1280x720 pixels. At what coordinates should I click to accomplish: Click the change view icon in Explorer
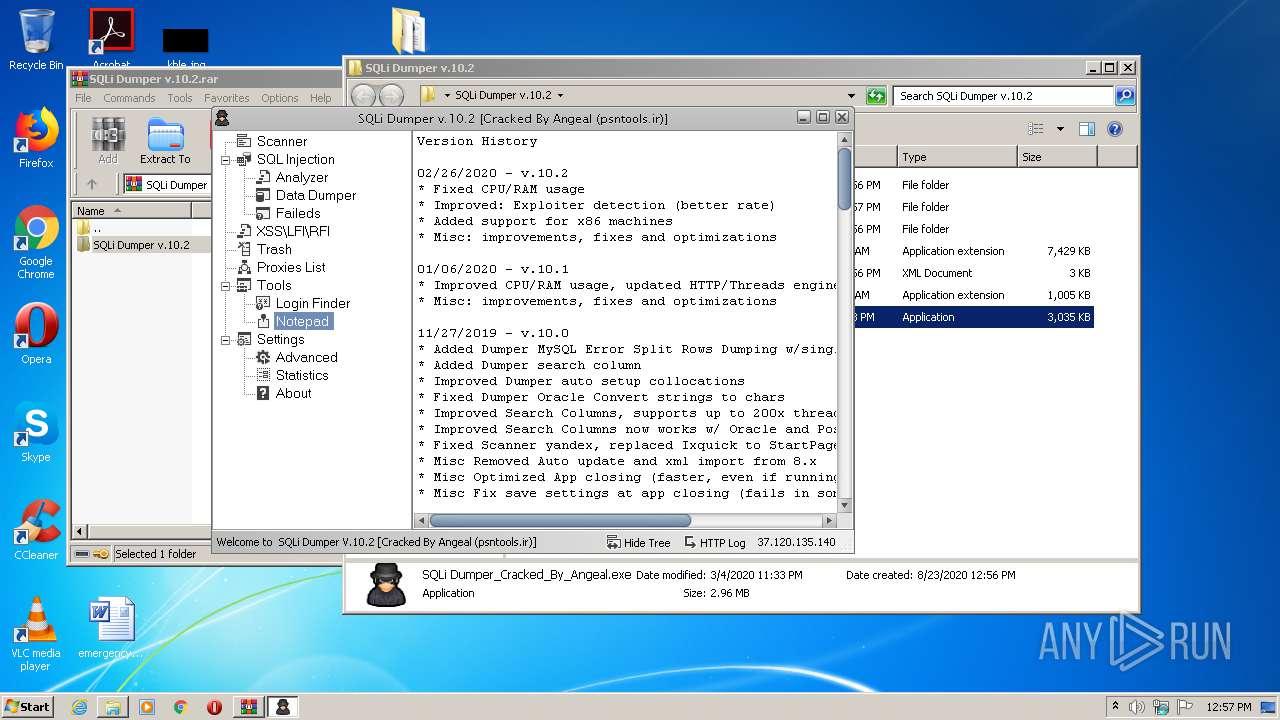click(x=1036, y=129)
